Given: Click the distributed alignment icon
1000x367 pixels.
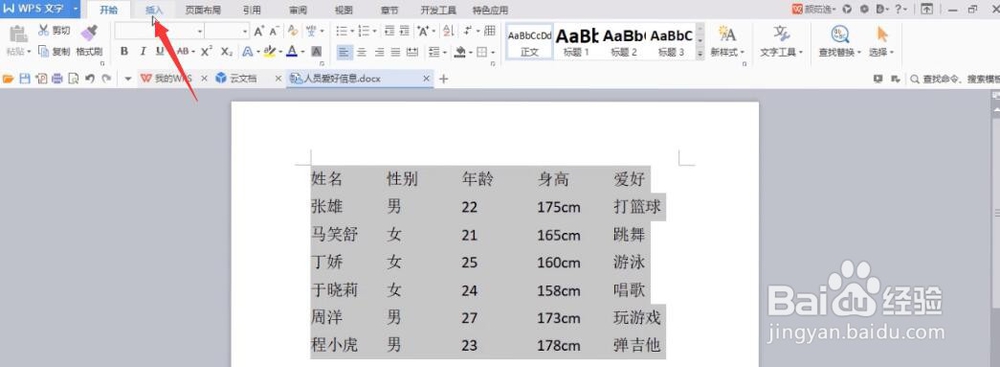Looking at the screenshot, I should (x=413, y=52).
